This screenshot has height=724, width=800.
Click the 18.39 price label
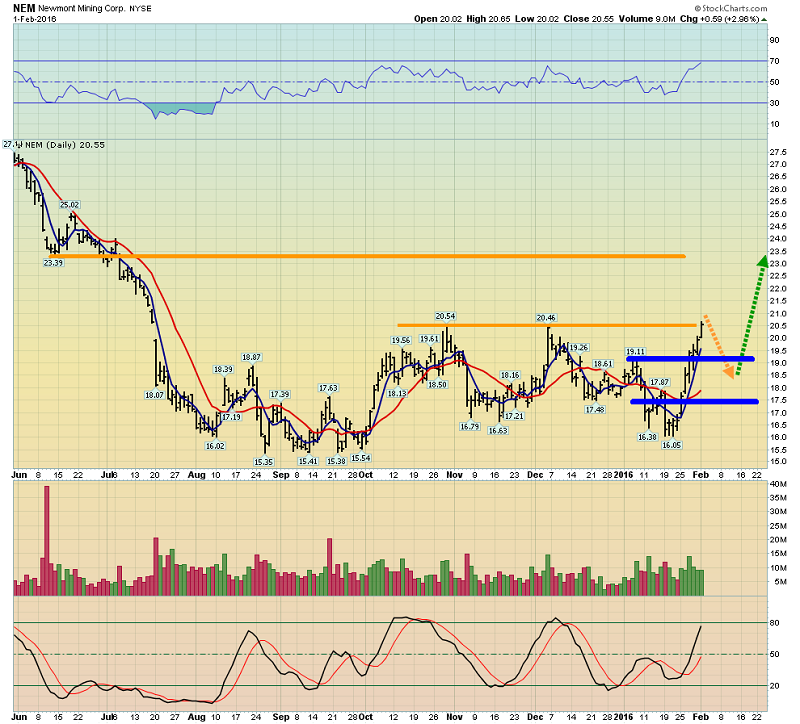(223, 369)
